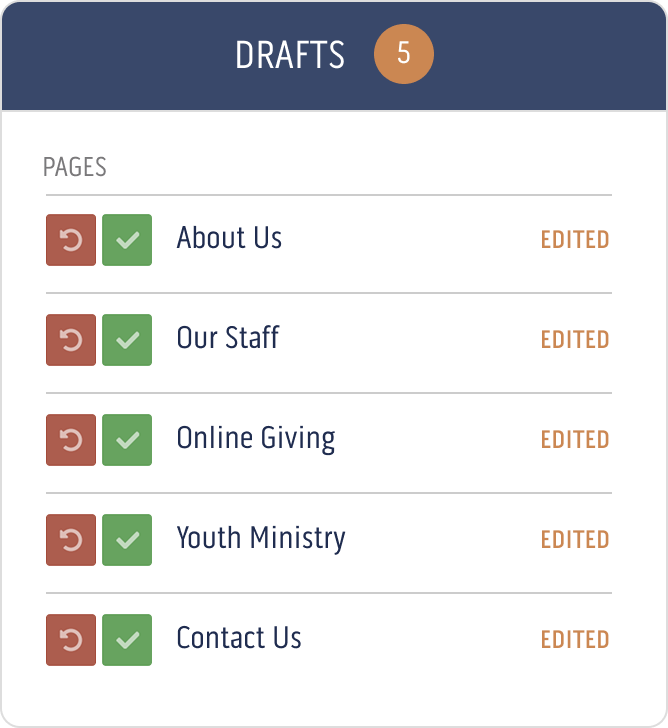
Task: Revert the Youth Ministry draft
Action: (71, 540)
